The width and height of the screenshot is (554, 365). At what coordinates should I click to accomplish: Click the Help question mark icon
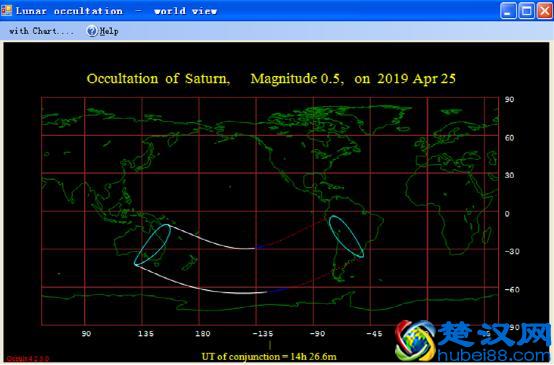point(92,31)
